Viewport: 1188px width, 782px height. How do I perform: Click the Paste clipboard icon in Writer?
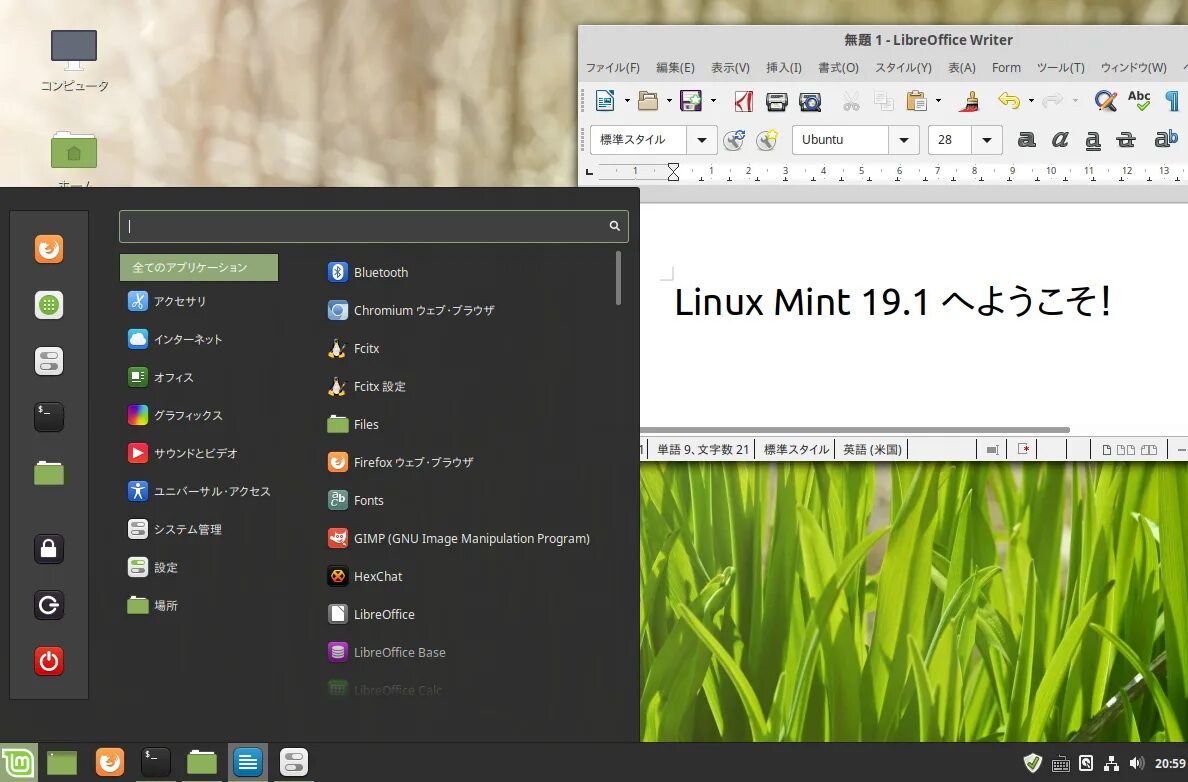click(917, 100)
